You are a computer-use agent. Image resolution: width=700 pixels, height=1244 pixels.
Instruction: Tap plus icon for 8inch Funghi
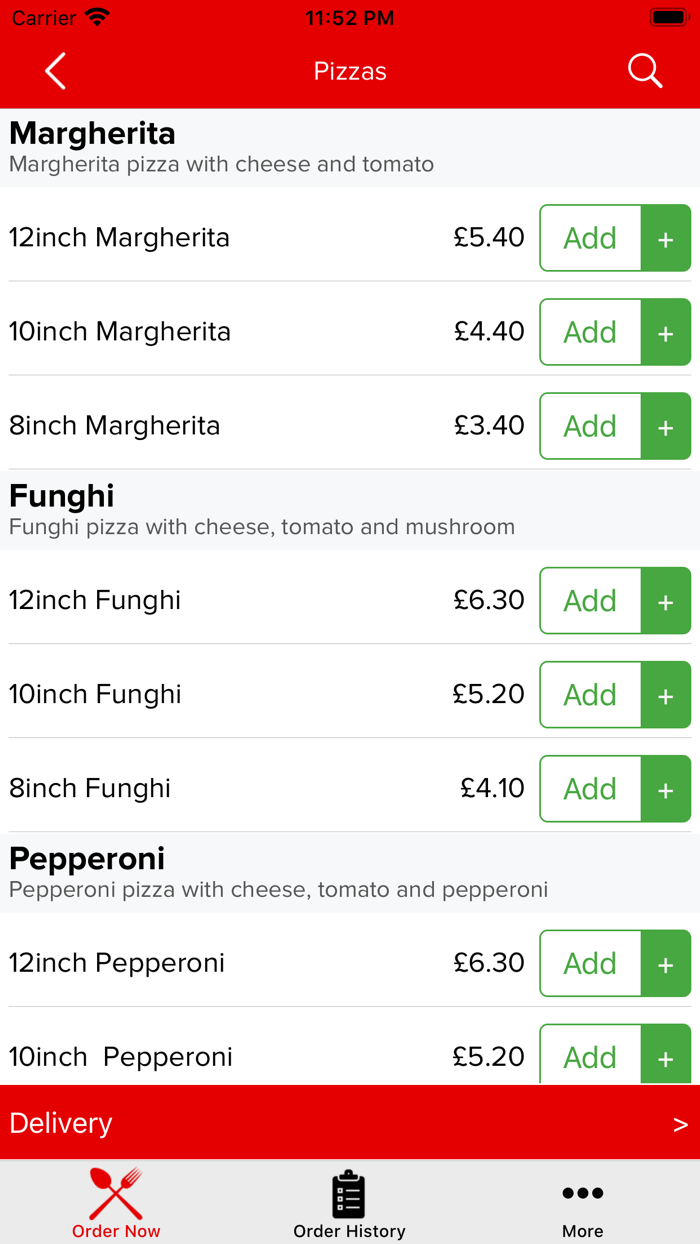(x=666, y=790)
